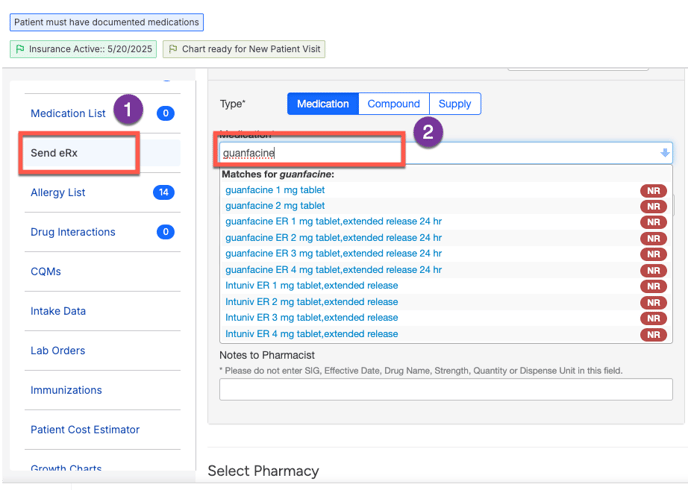This screenshot has width=688, height=490.
Task: Select the Medication type option
Action: click(323, 104)
